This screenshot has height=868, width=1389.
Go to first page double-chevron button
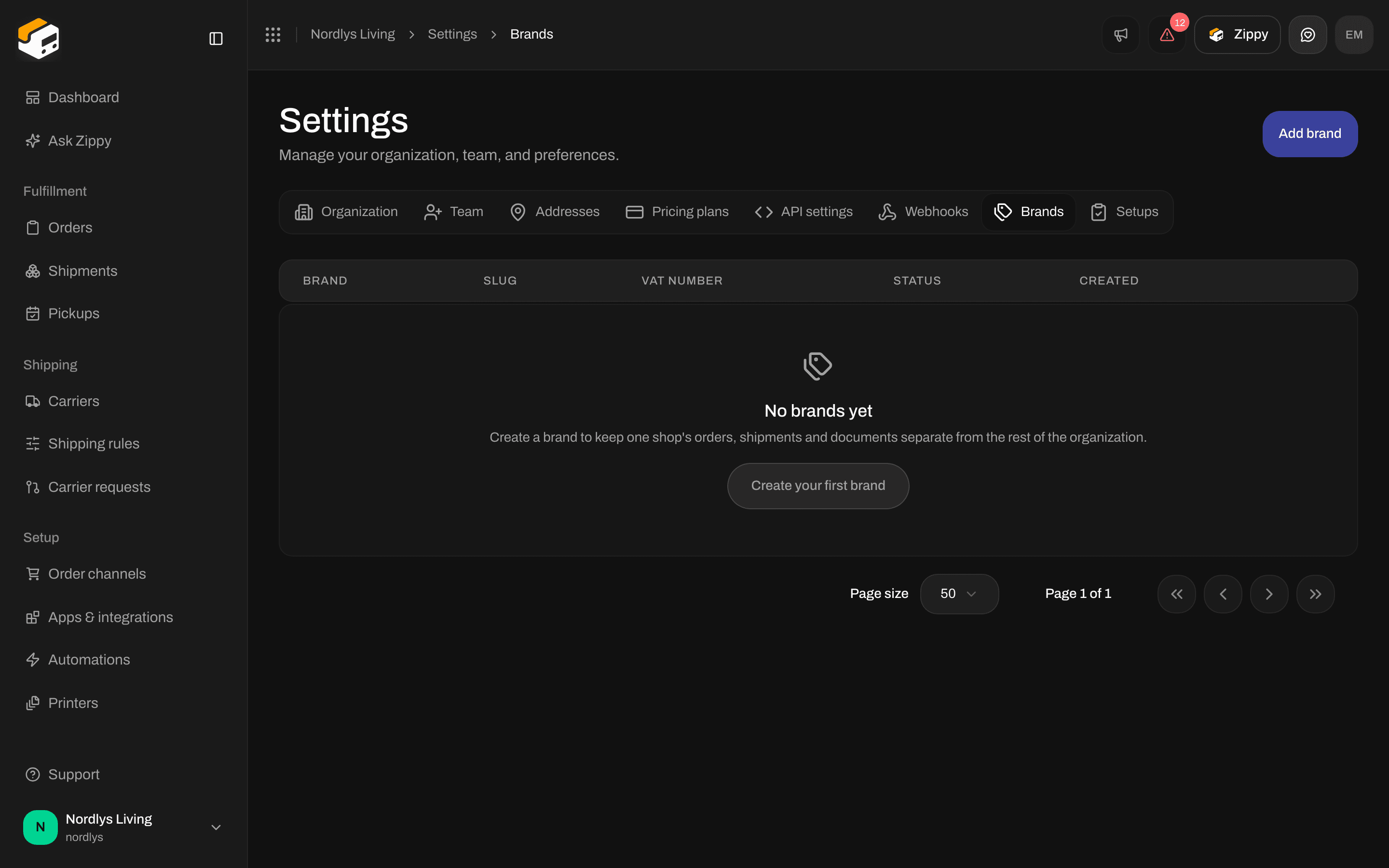(1177, 594)
